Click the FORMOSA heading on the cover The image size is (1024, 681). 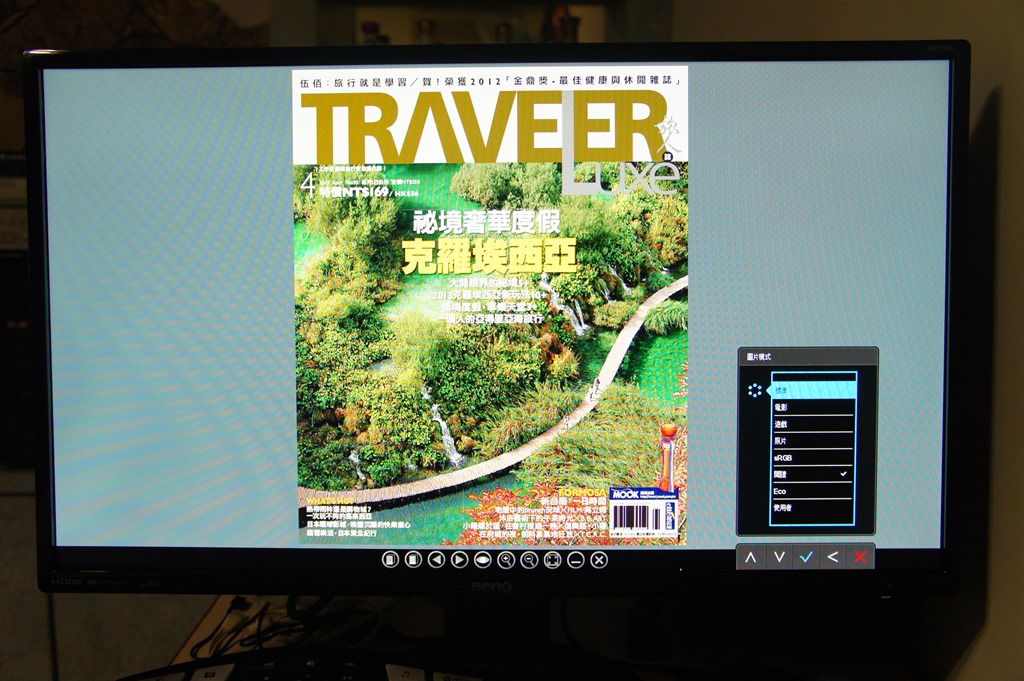coord(582,492)
